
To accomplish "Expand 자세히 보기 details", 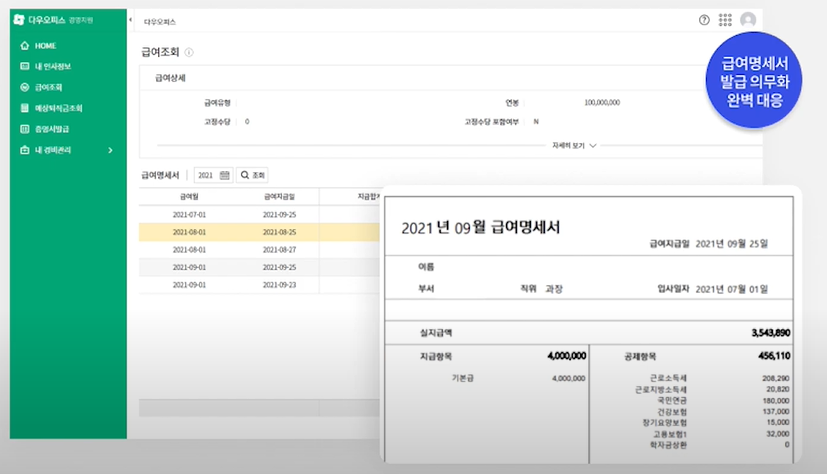I will coord(574,146).
